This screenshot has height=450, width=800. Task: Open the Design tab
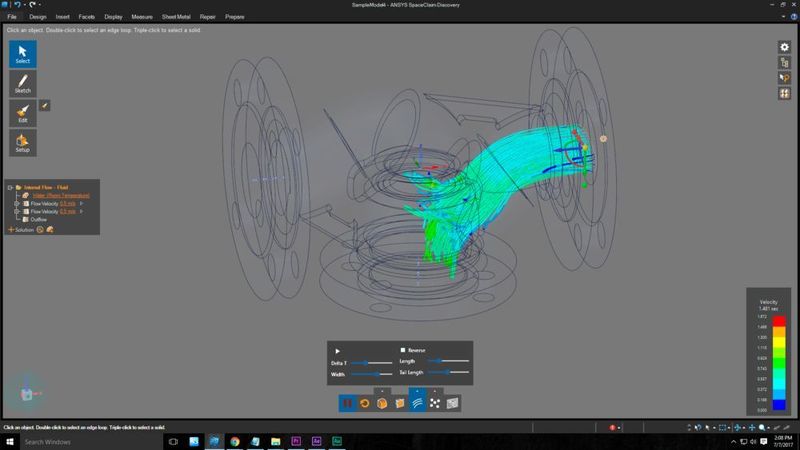pos(38,17)
